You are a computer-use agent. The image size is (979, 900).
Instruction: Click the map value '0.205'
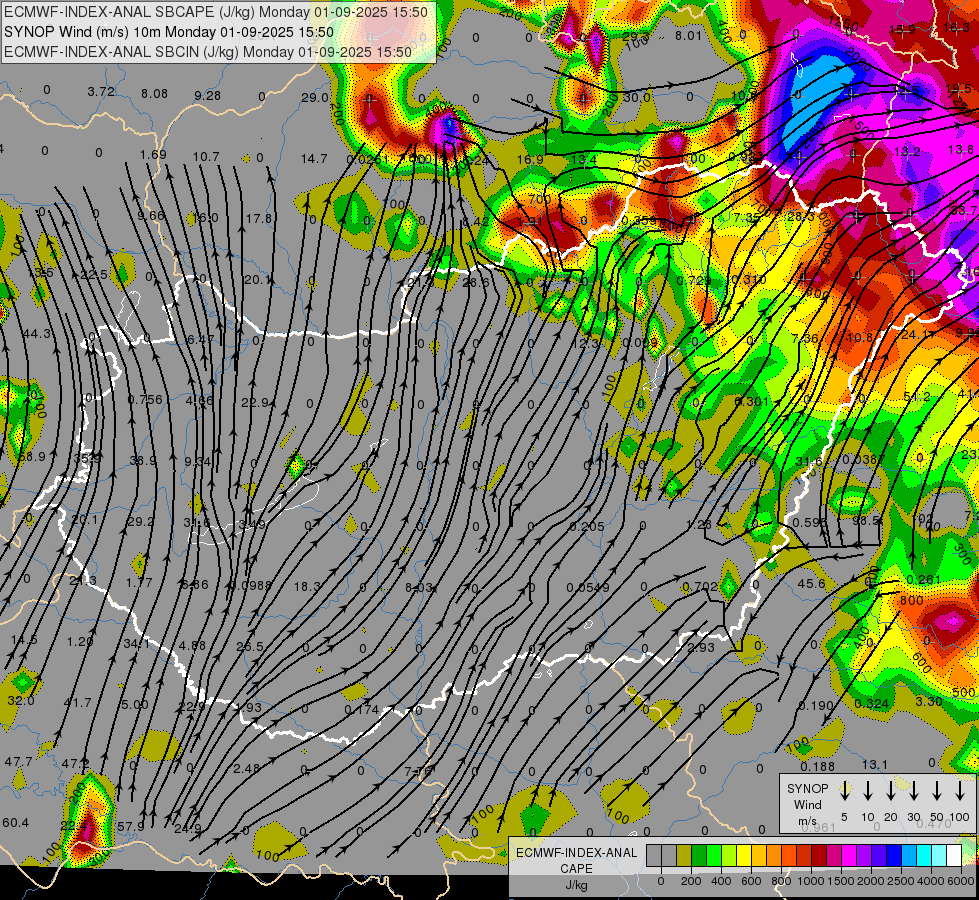(x=587, y=527)
